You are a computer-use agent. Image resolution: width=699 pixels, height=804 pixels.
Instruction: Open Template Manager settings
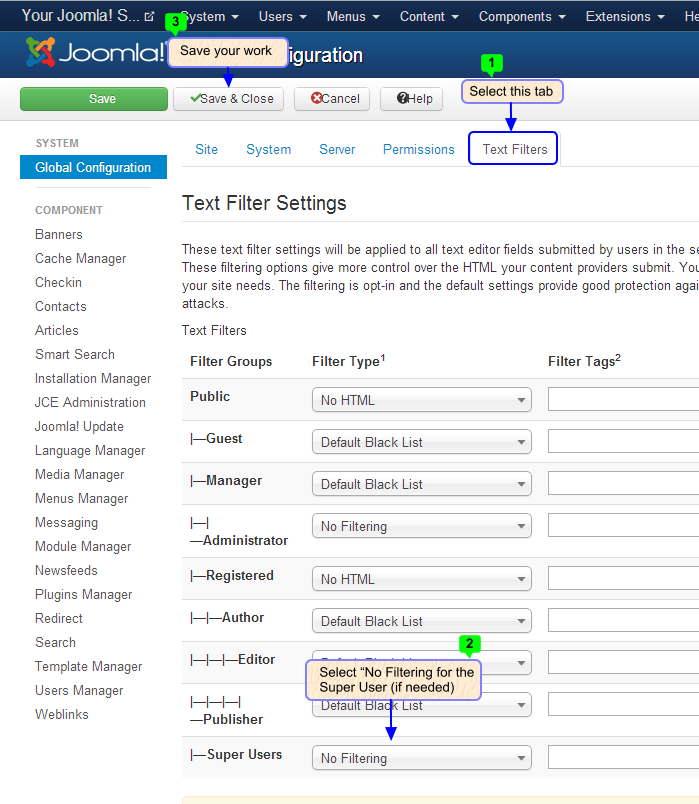pyautogui.click(x=88, y=667)
